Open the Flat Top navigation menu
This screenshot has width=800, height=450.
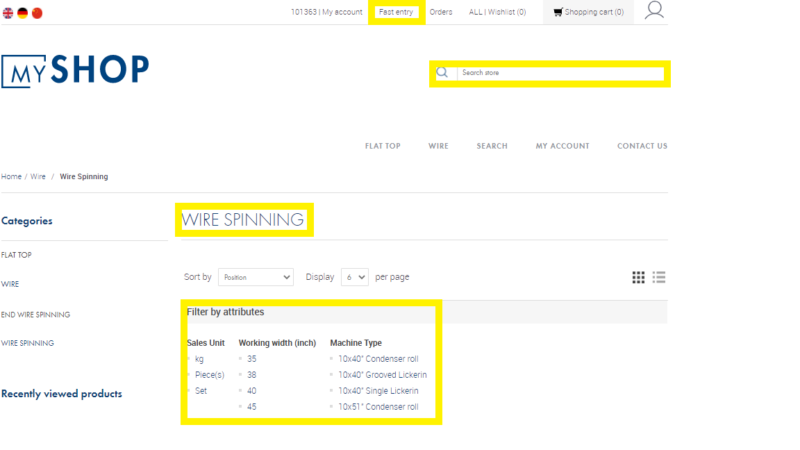(382, 146)
